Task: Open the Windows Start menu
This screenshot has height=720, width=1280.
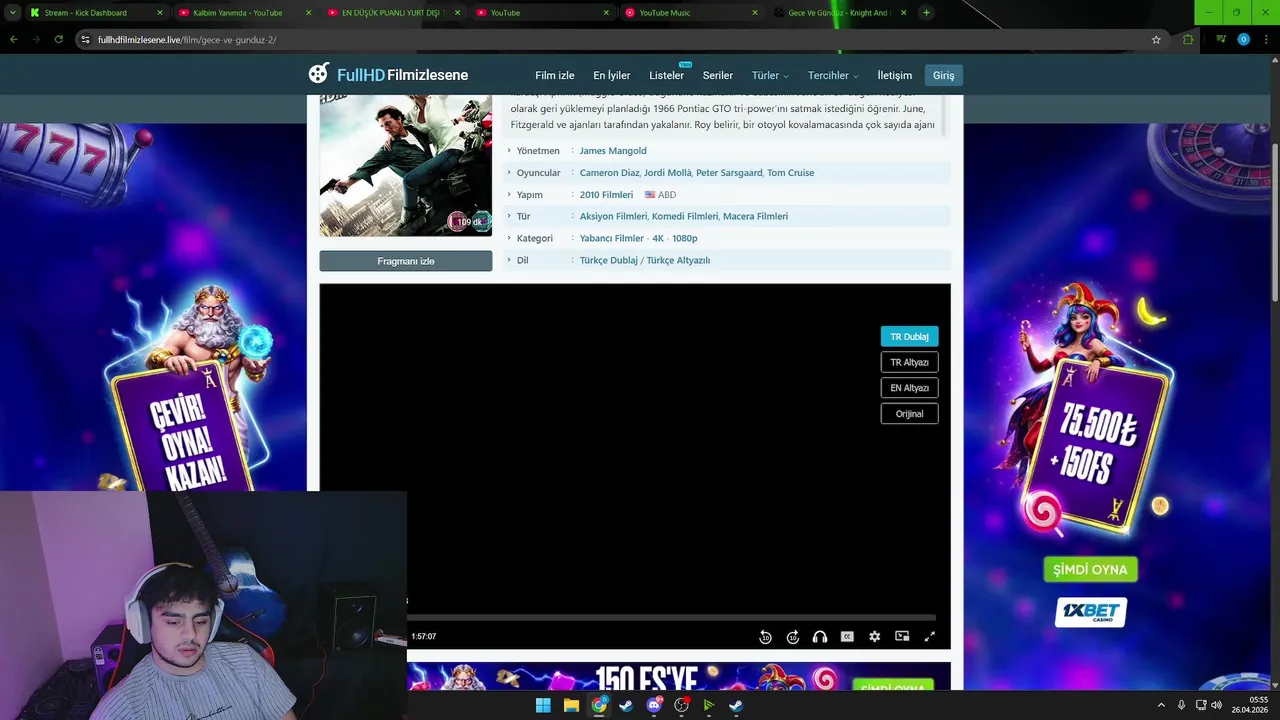Action: click(x=543, y=705)
